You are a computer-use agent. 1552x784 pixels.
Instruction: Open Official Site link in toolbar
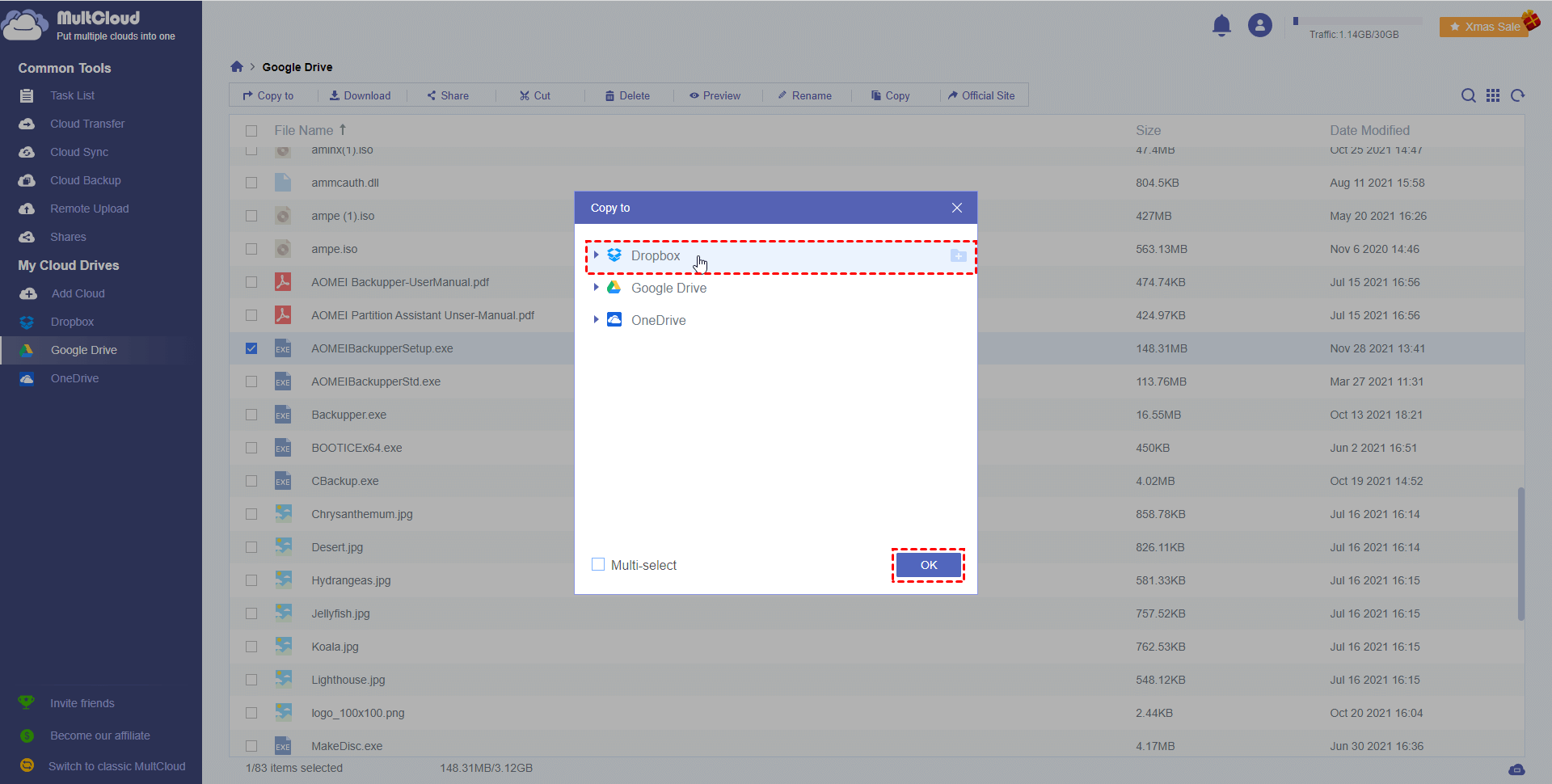click(981, 95)
